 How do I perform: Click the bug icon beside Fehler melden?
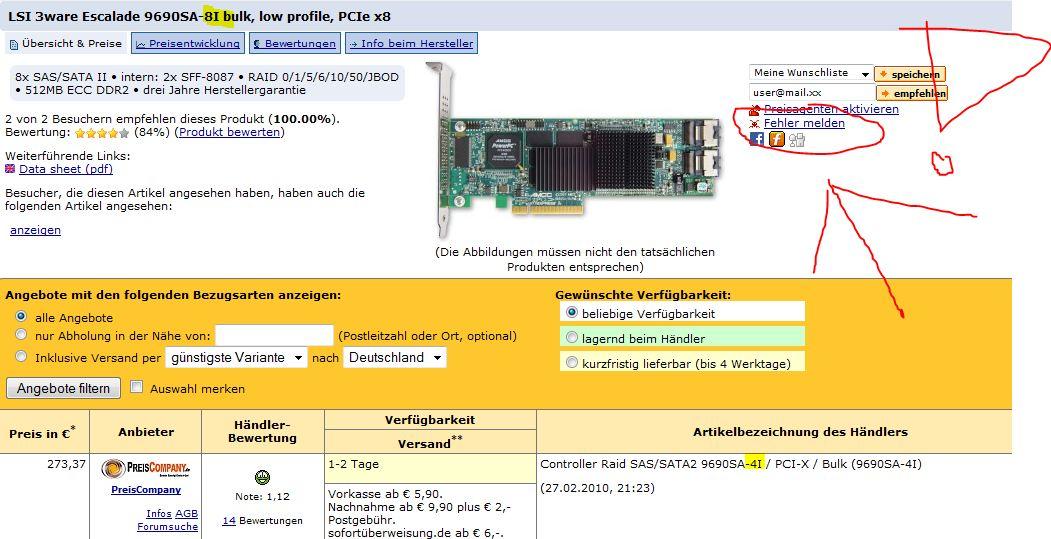(755, 124)
